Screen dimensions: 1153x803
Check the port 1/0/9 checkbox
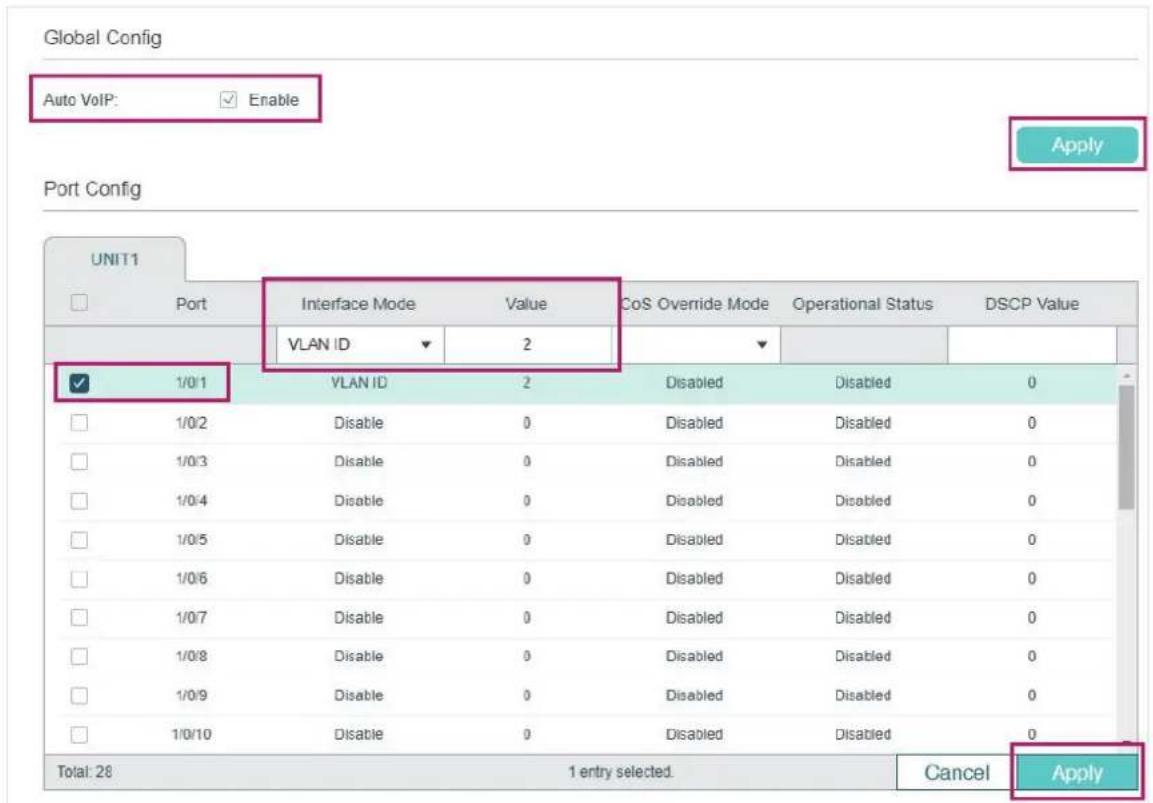(79, 696)
